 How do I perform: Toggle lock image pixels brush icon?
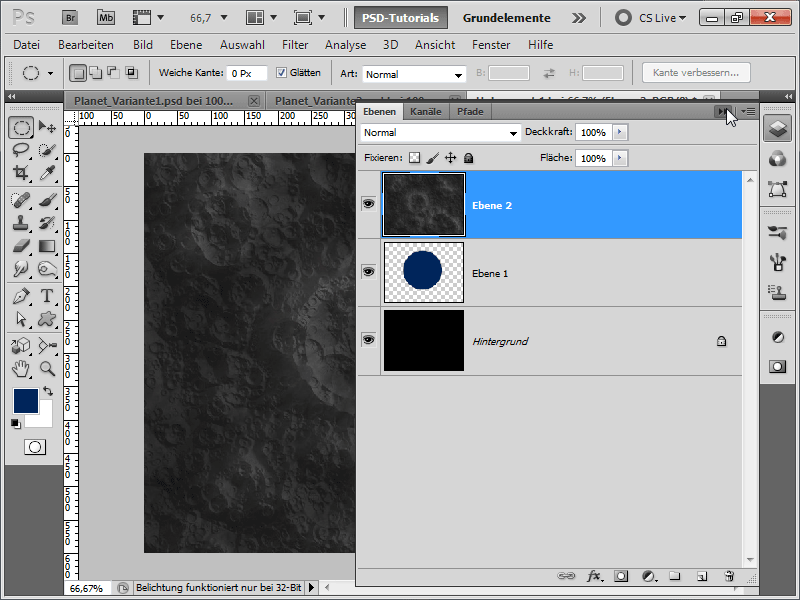tap(433, 158)
